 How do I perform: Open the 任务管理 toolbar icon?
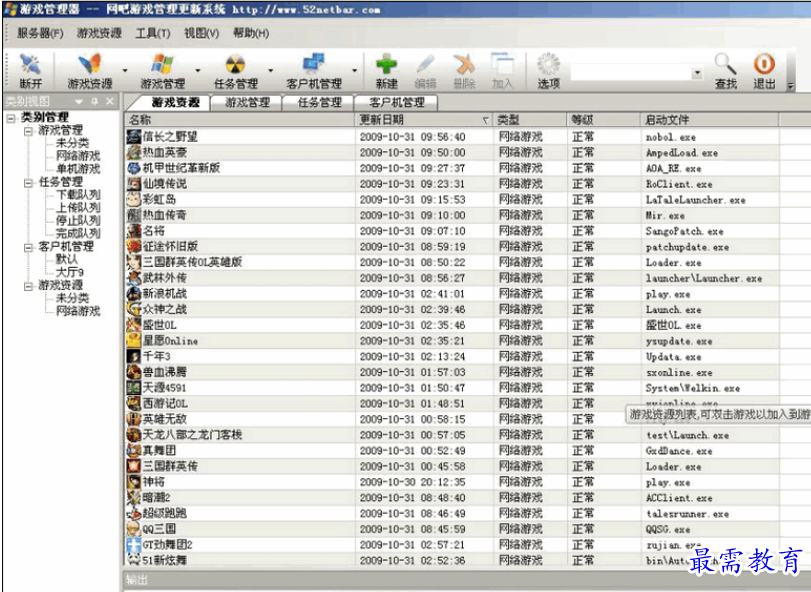[235, 65]
